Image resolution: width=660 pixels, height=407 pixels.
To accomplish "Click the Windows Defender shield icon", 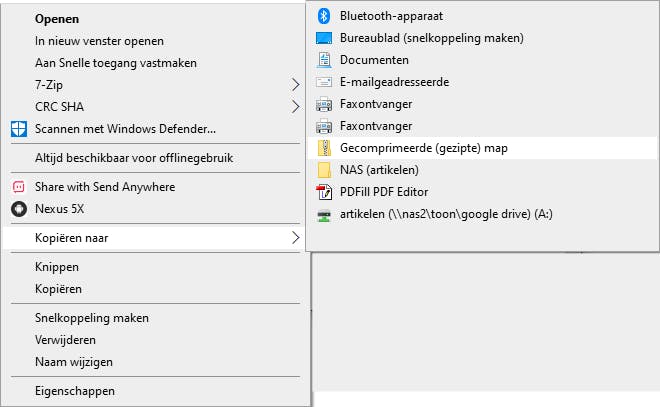I will click(x=18, y=128).
